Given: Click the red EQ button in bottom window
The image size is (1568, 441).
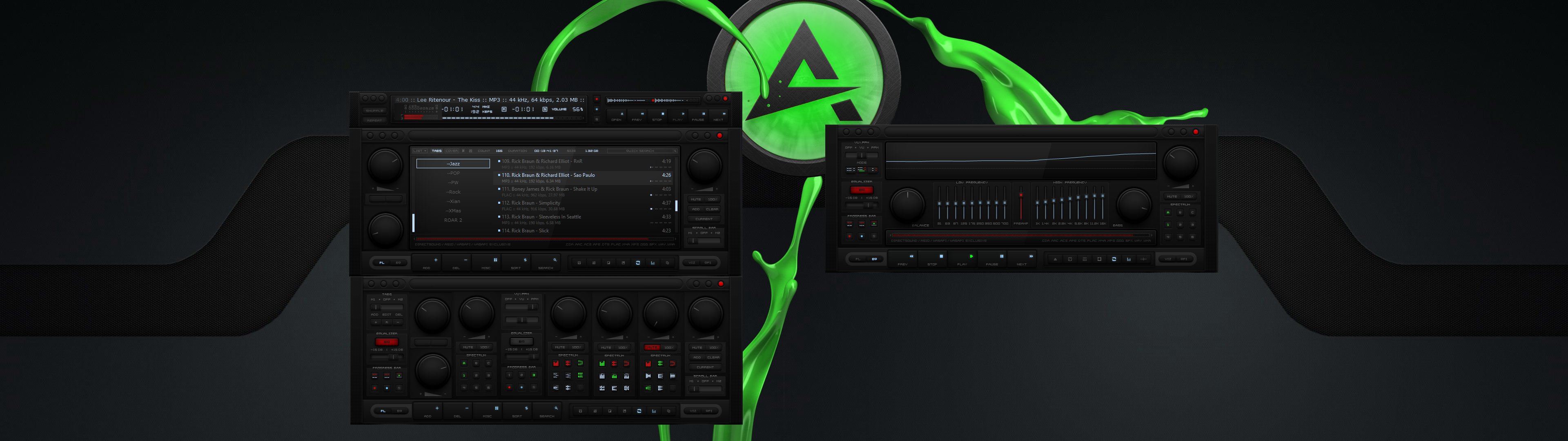Looking at the screenshot, I should (387, 342).
